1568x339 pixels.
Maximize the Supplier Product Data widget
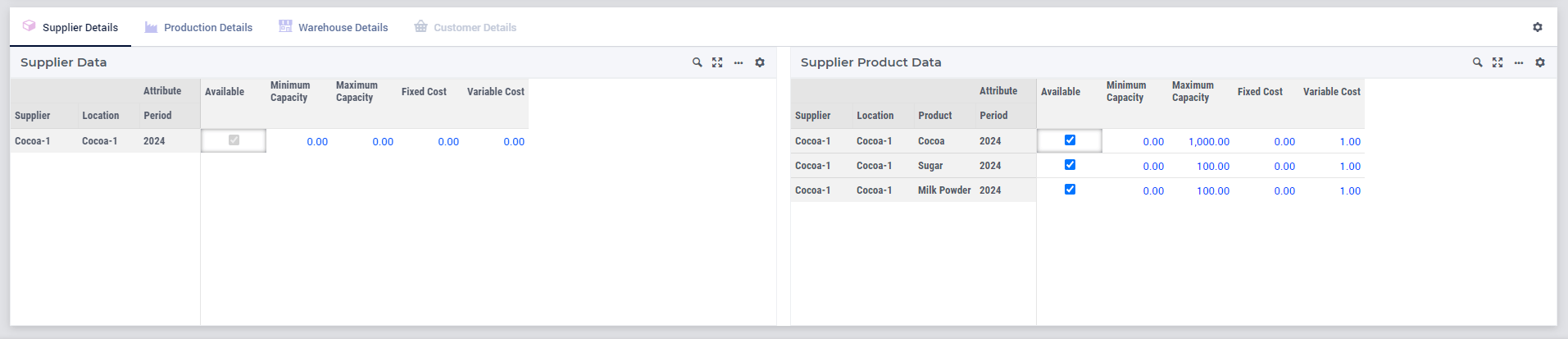click(x=1498, y=62)
